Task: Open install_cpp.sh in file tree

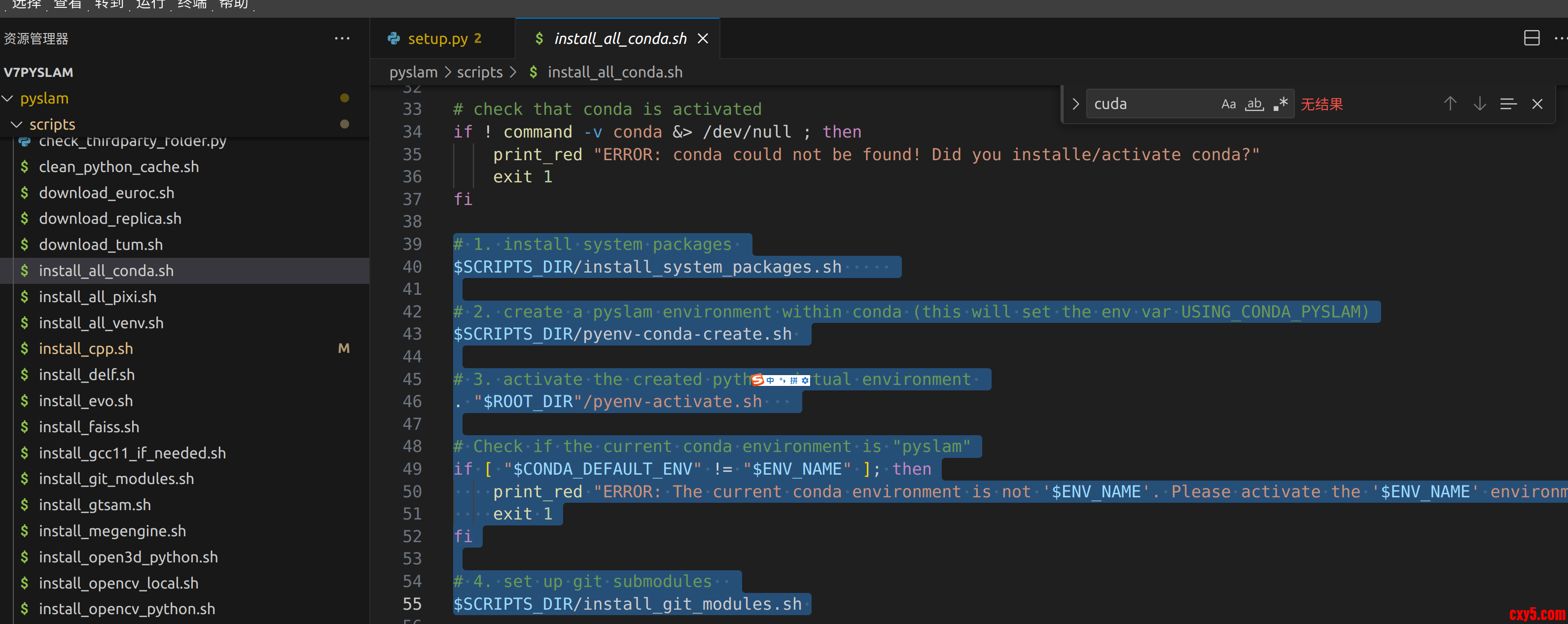Action: click(86, 348)
